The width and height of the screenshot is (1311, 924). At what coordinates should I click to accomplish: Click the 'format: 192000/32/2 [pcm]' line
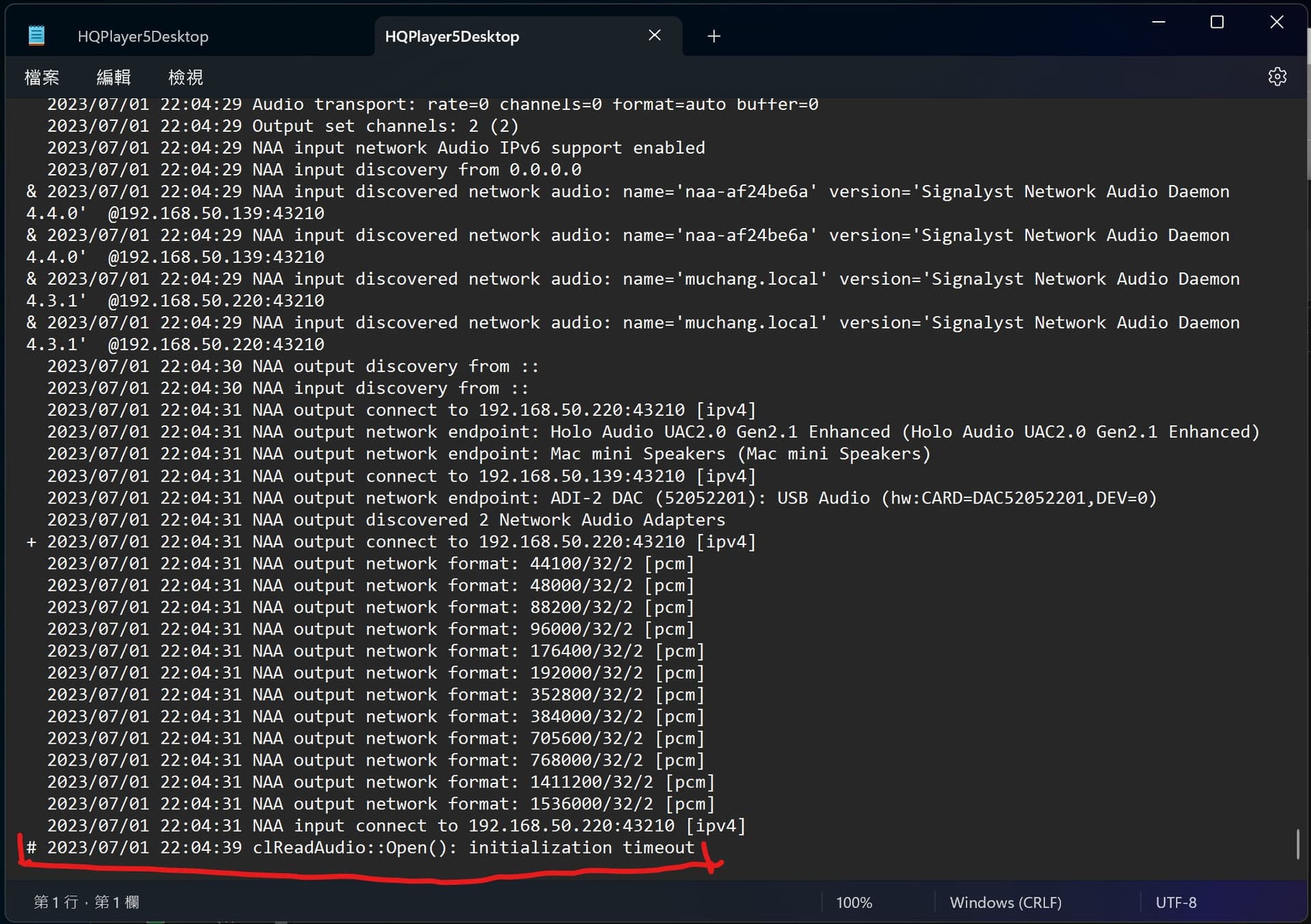pos(376,673)
